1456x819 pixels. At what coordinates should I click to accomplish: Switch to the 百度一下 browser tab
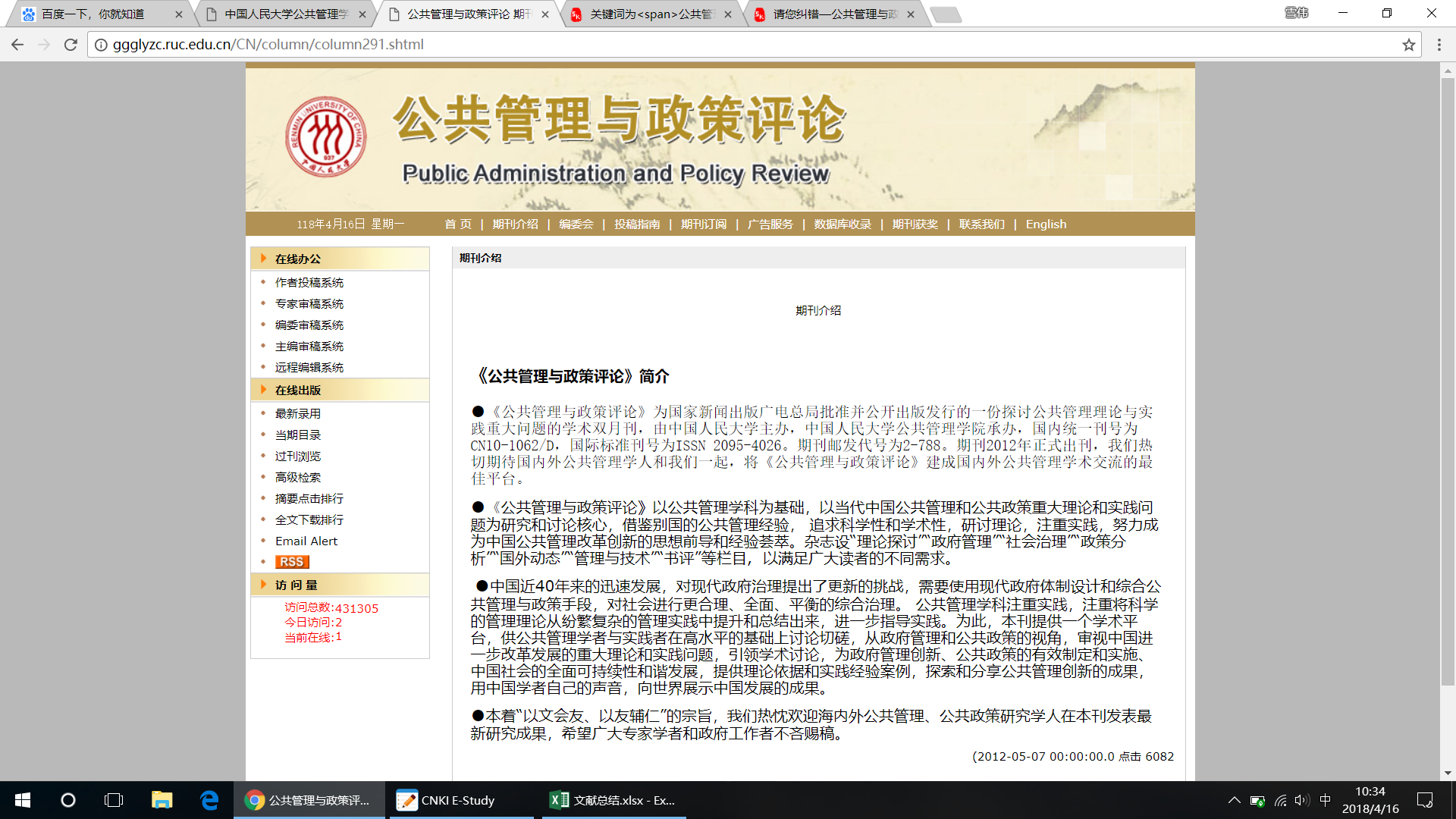tap(93, 14)
